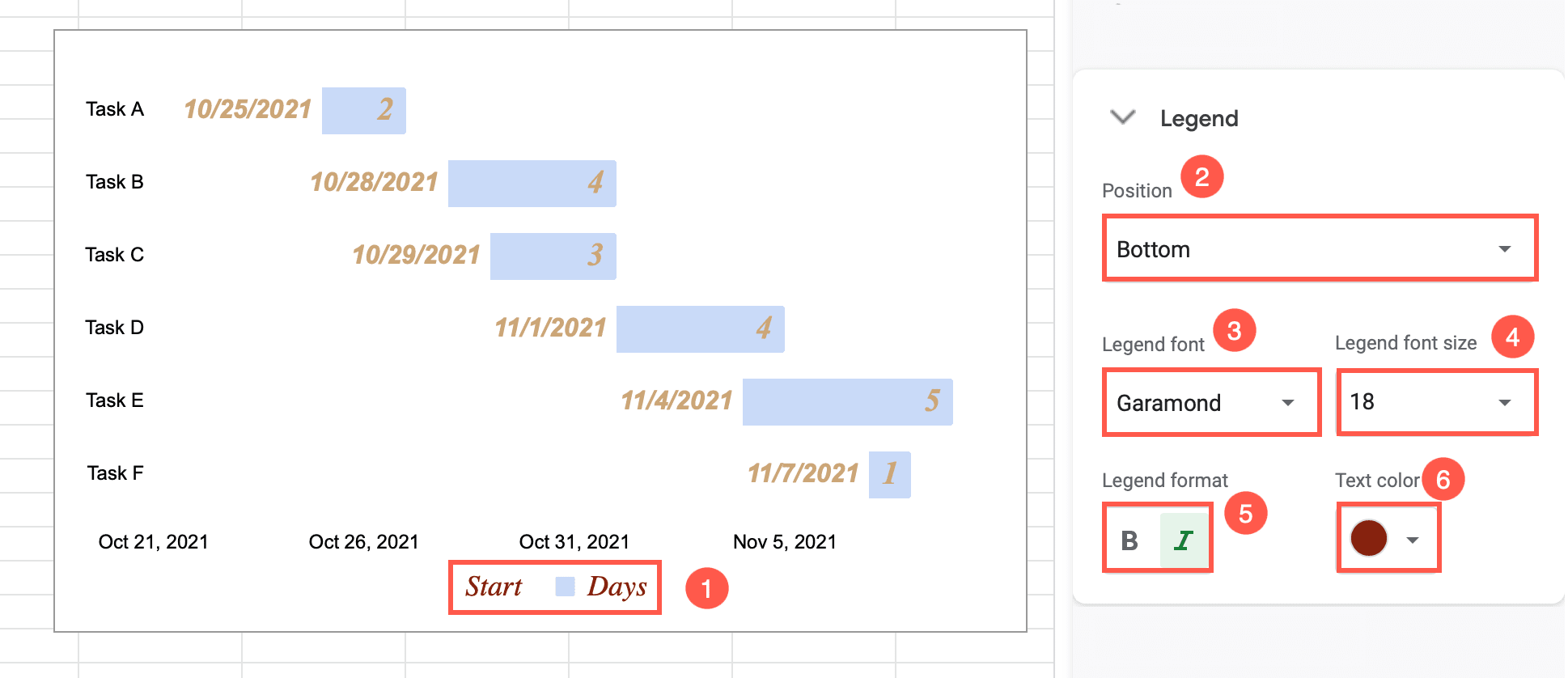This screenshot has height=678, width=1568.
Task: Click the Days legend entry on the chart
Action: [x=617, y=587]
